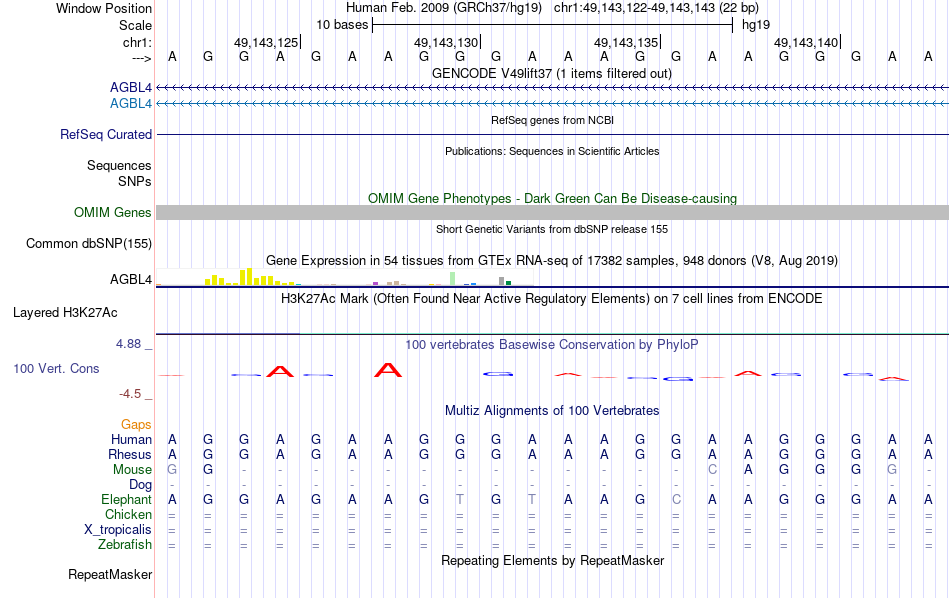The width and height of the screenshot is (950, 598).
Task: Select the "Chicken" alignment row label
Action: tap(128, 514)
